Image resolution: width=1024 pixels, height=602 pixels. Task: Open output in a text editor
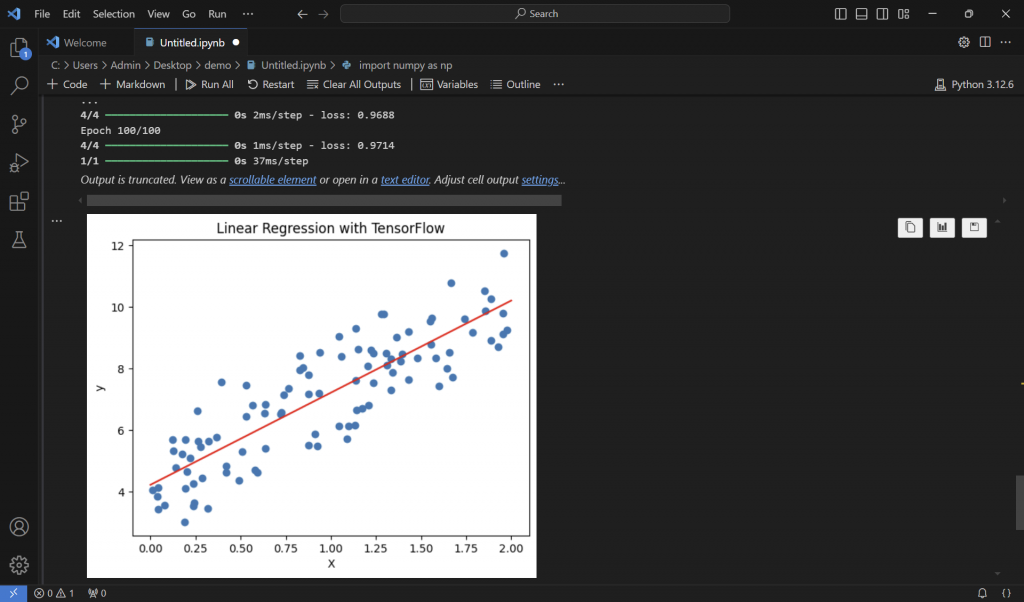click(405, 180)
